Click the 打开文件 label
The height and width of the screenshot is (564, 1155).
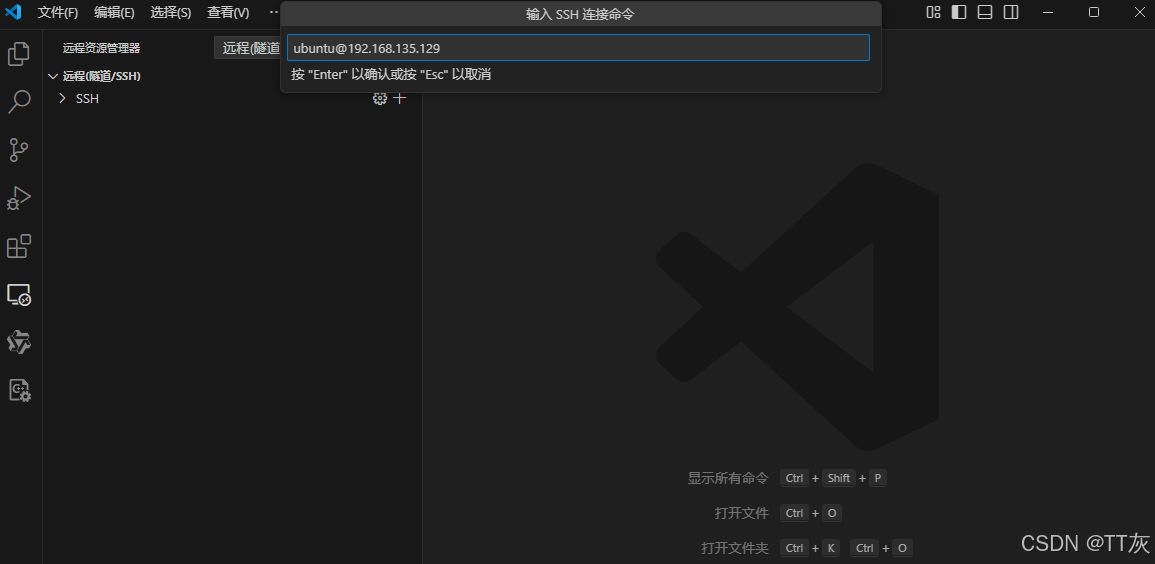coord(741,513)
